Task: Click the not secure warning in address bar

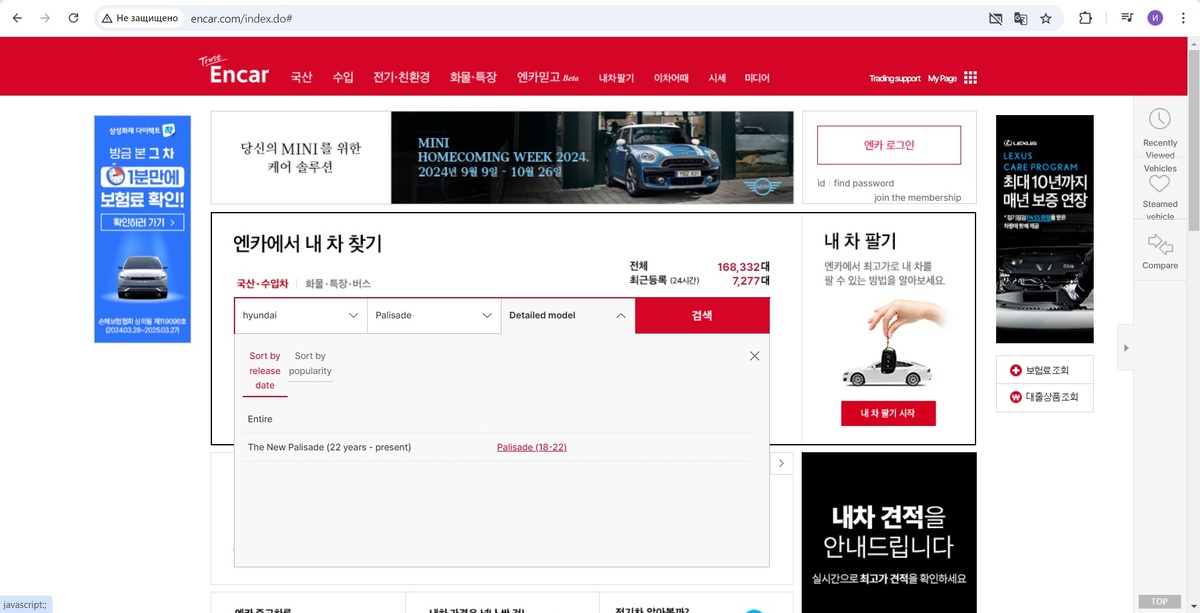Action: 139,18
